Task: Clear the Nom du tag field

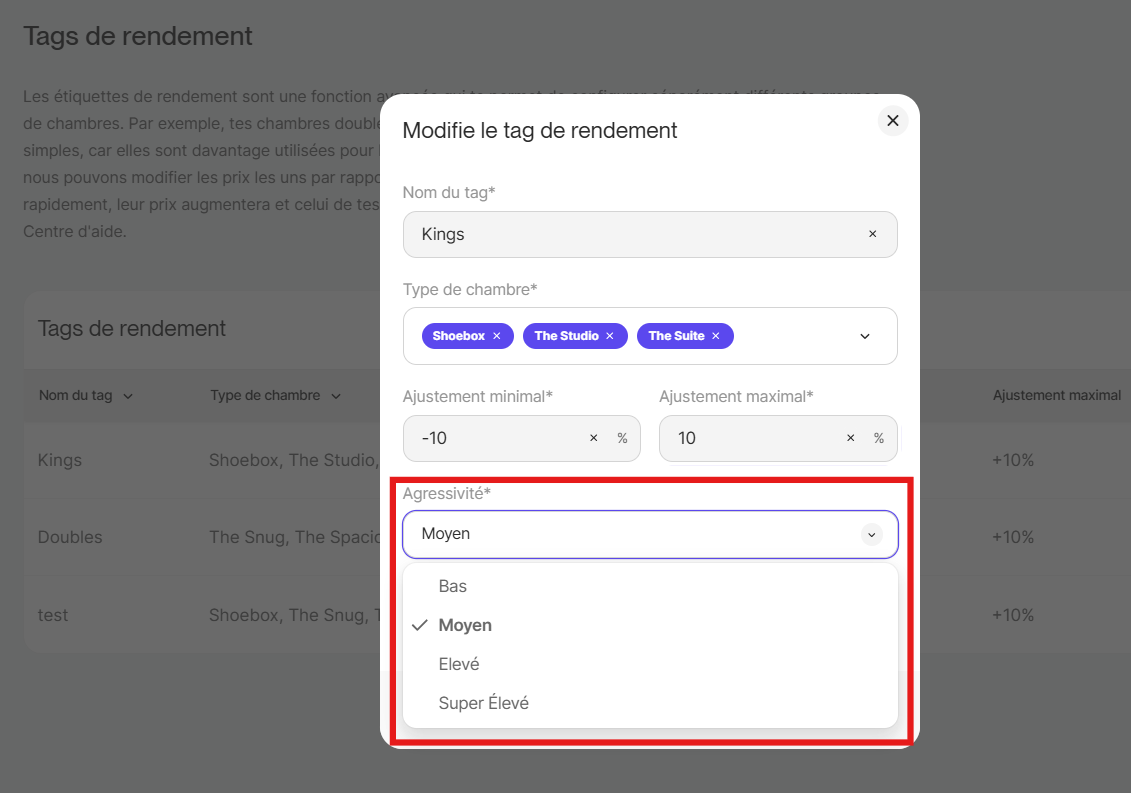Action: (872, 234)
